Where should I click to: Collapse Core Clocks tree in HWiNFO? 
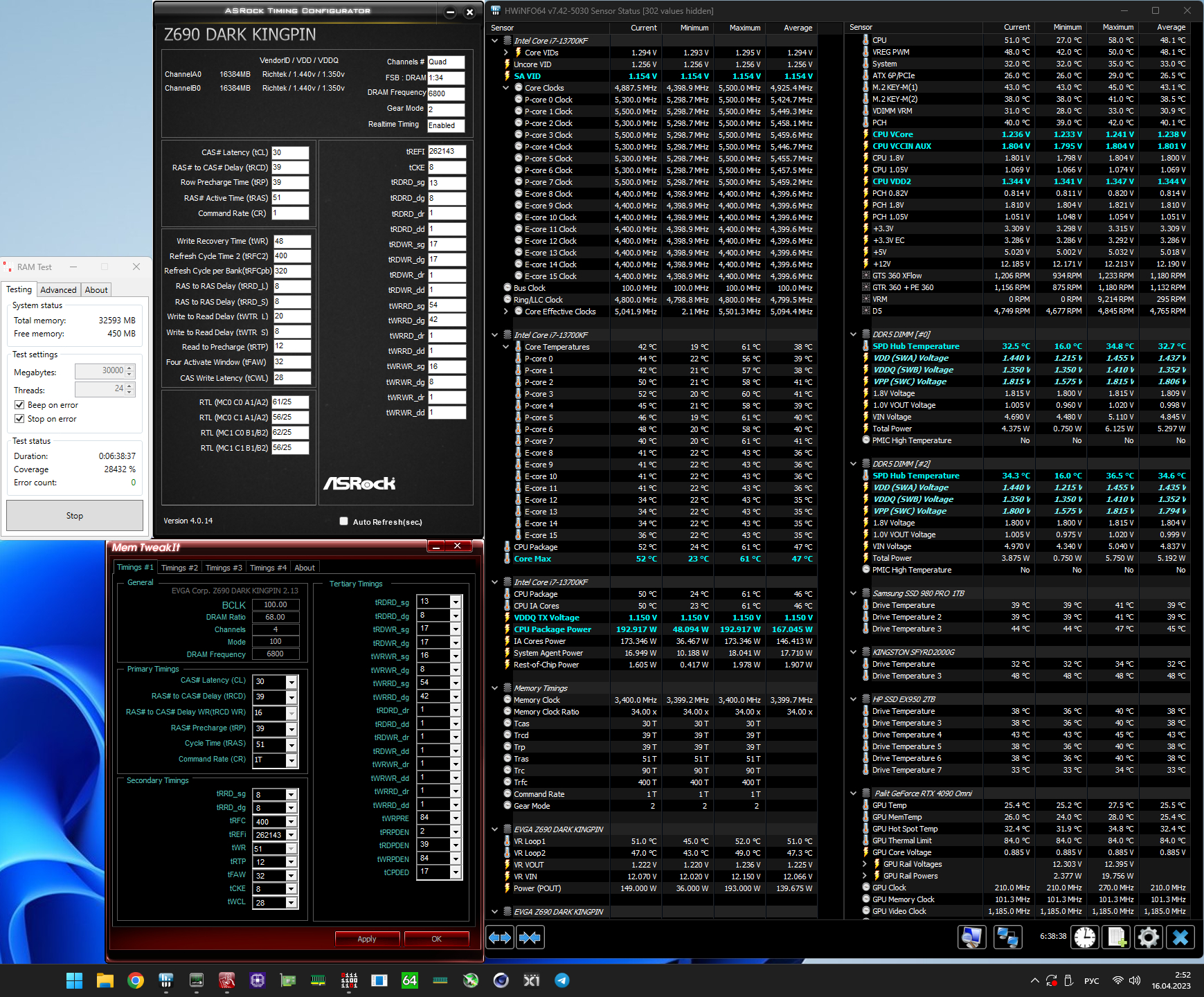pyautogui.click(x=505, y=88)
